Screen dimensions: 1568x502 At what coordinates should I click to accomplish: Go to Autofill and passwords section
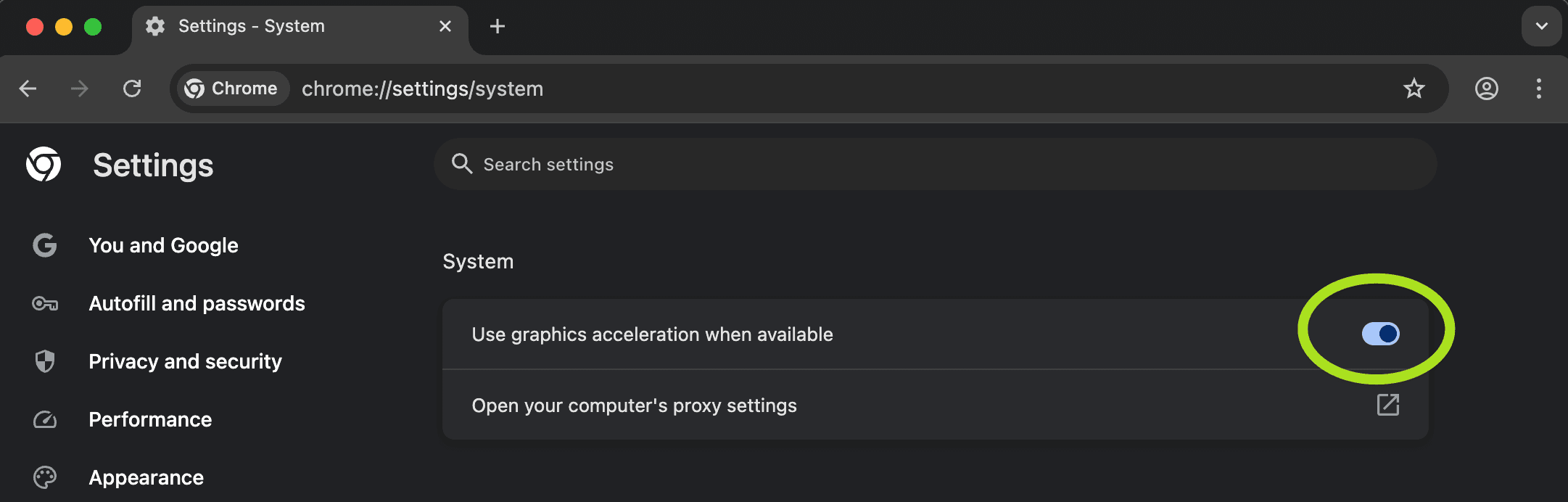(197, 303)
